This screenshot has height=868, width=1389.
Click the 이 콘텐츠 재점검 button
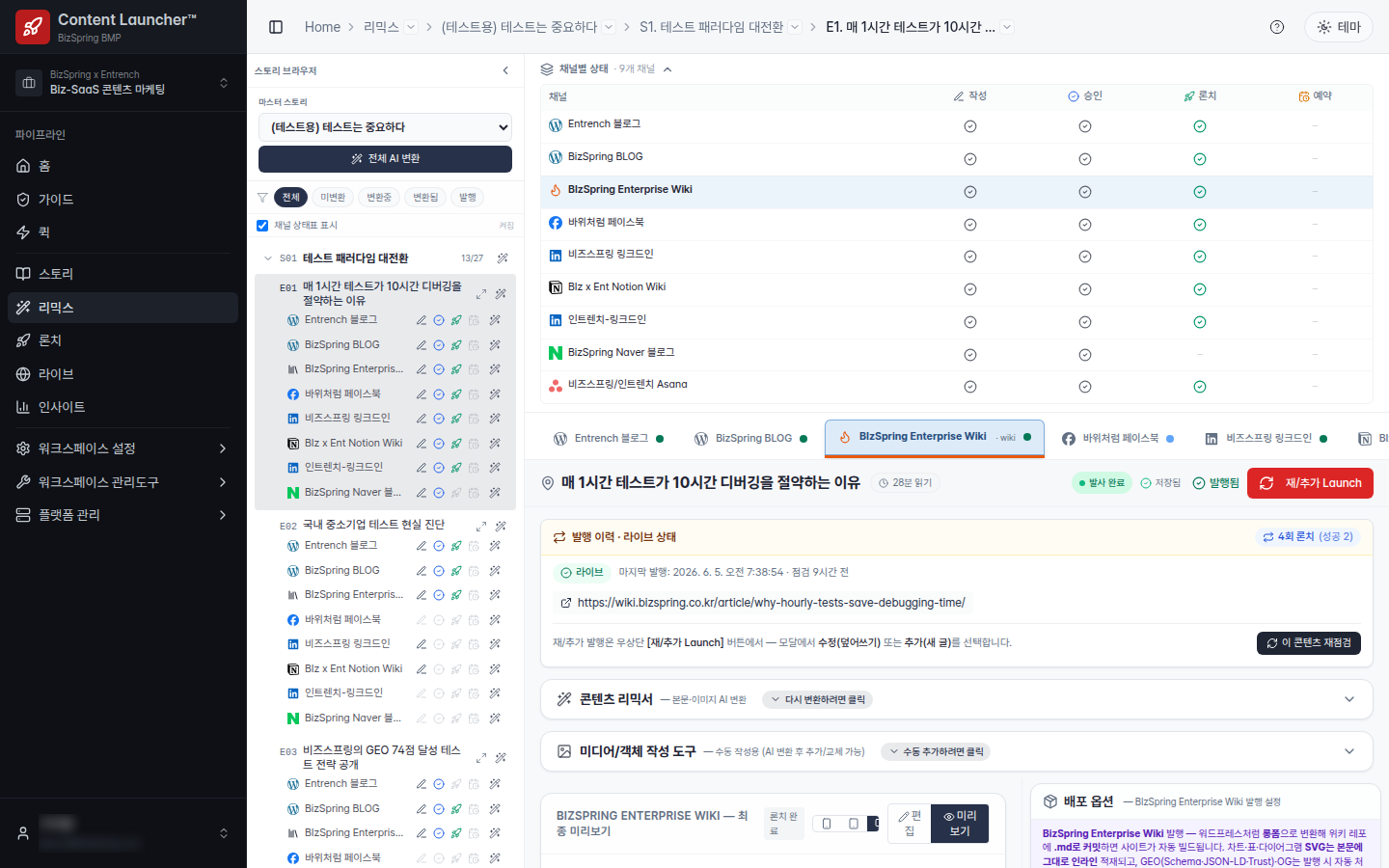click(1309, 643)
